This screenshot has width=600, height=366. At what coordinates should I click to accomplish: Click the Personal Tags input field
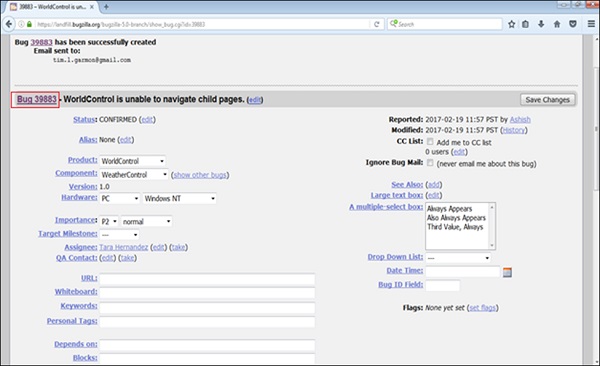[207, 322]
